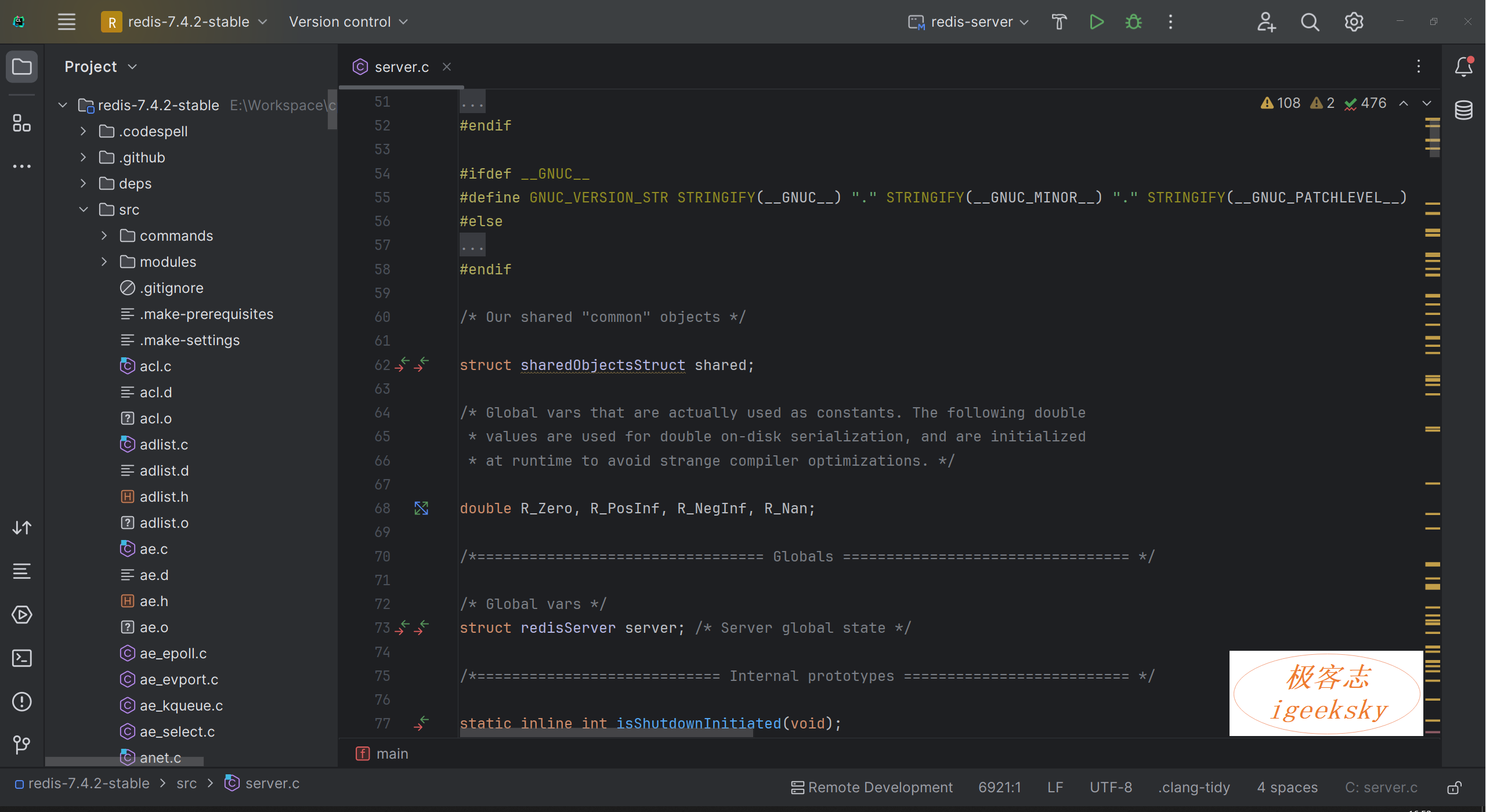Click the 4 spaces indent setting
The image size is (1486, 812).
tap(1287, 788)
